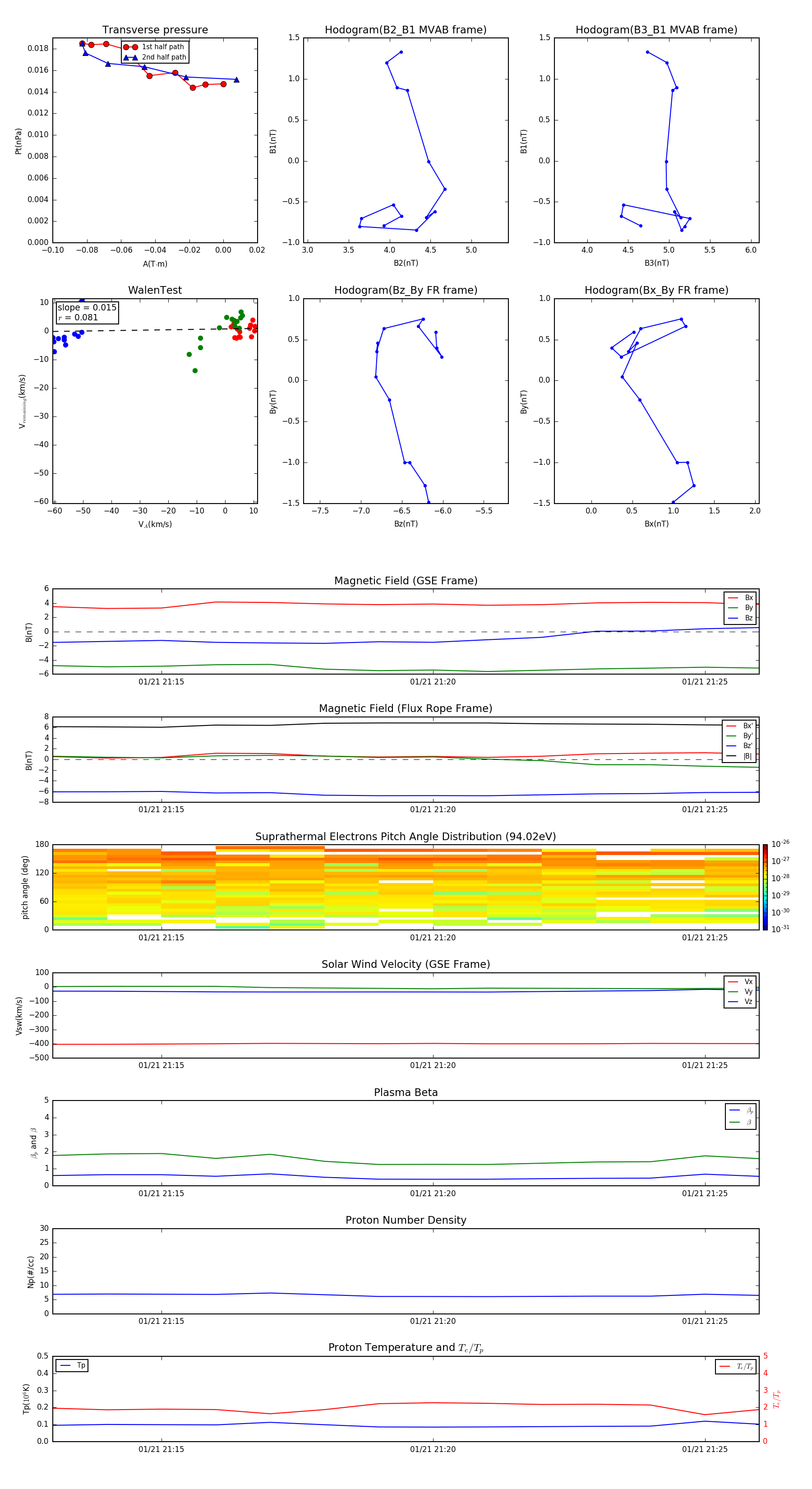The image size is (812, 1489).
Task: Click the 'Proton Number Density' title
Action: click(406, 1220)
